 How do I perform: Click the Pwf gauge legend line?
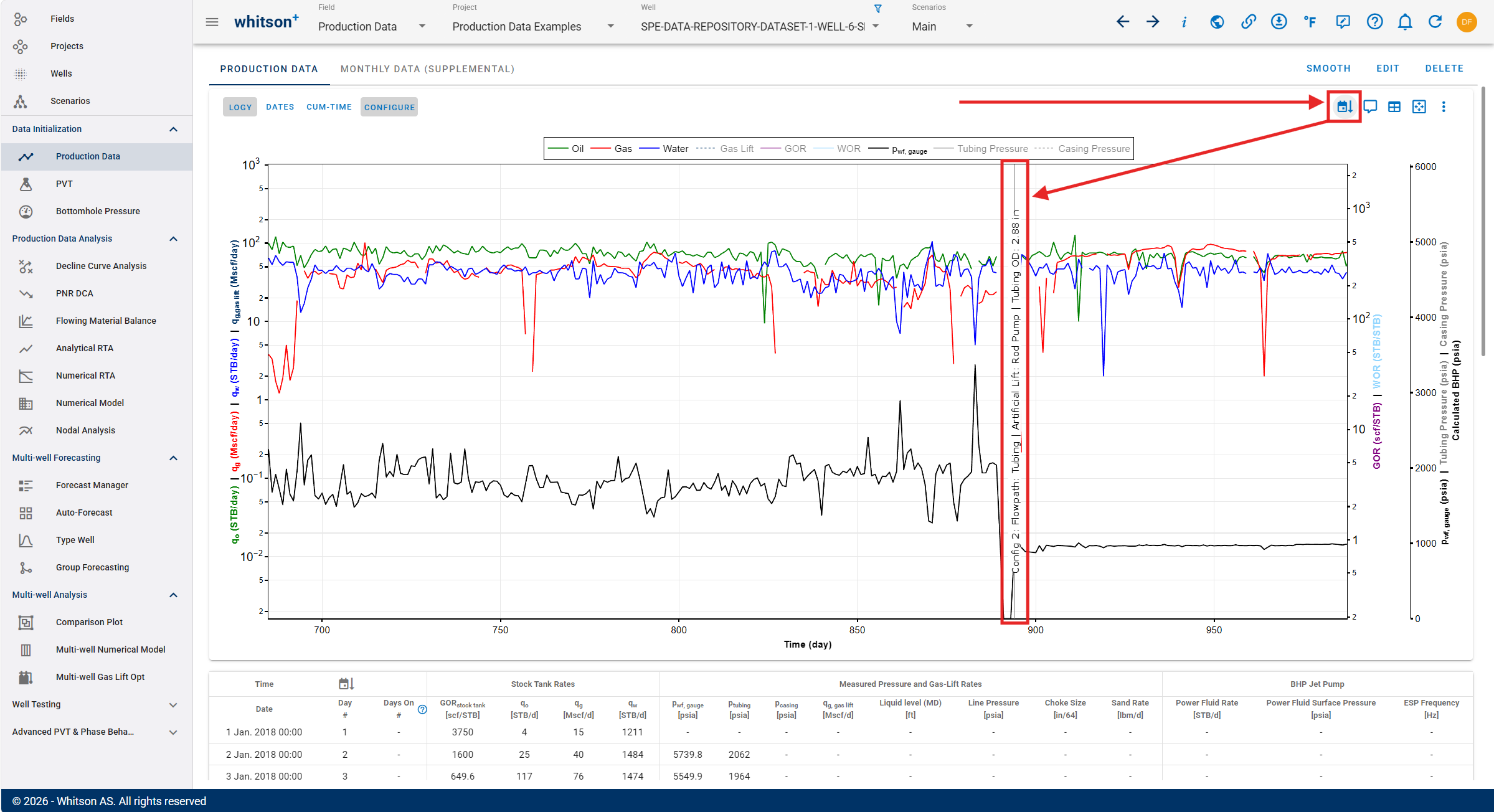click(x=878, y=148)
